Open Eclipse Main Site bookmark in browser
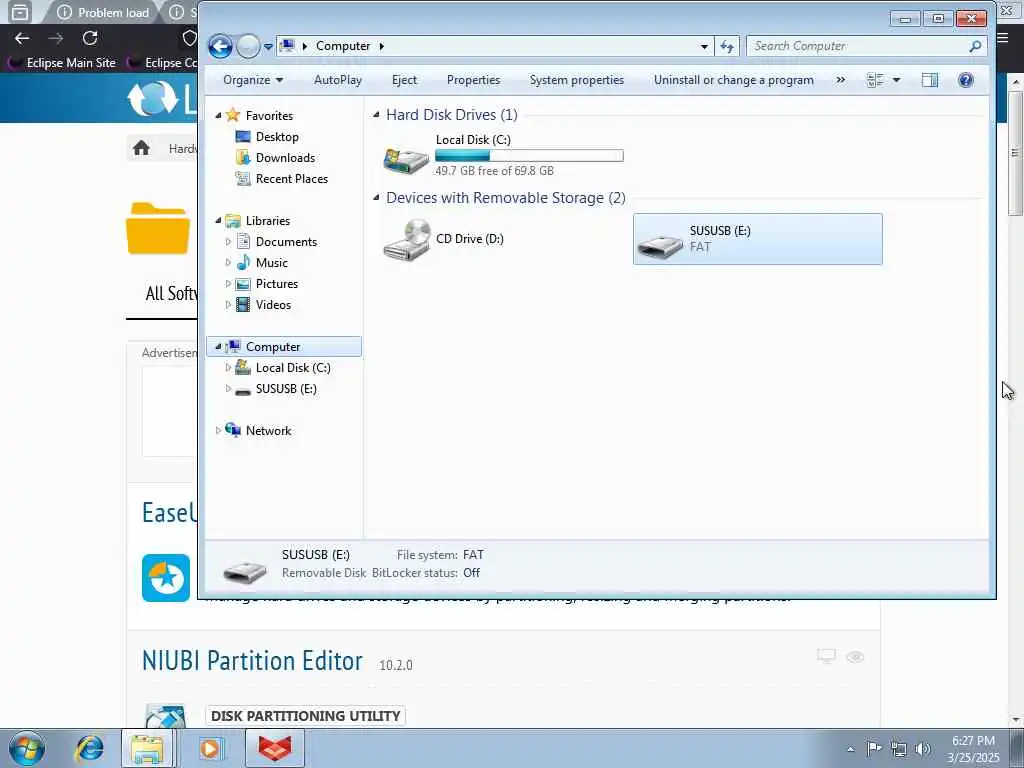This screenshot has height=768, width=1024. point(62,63)
